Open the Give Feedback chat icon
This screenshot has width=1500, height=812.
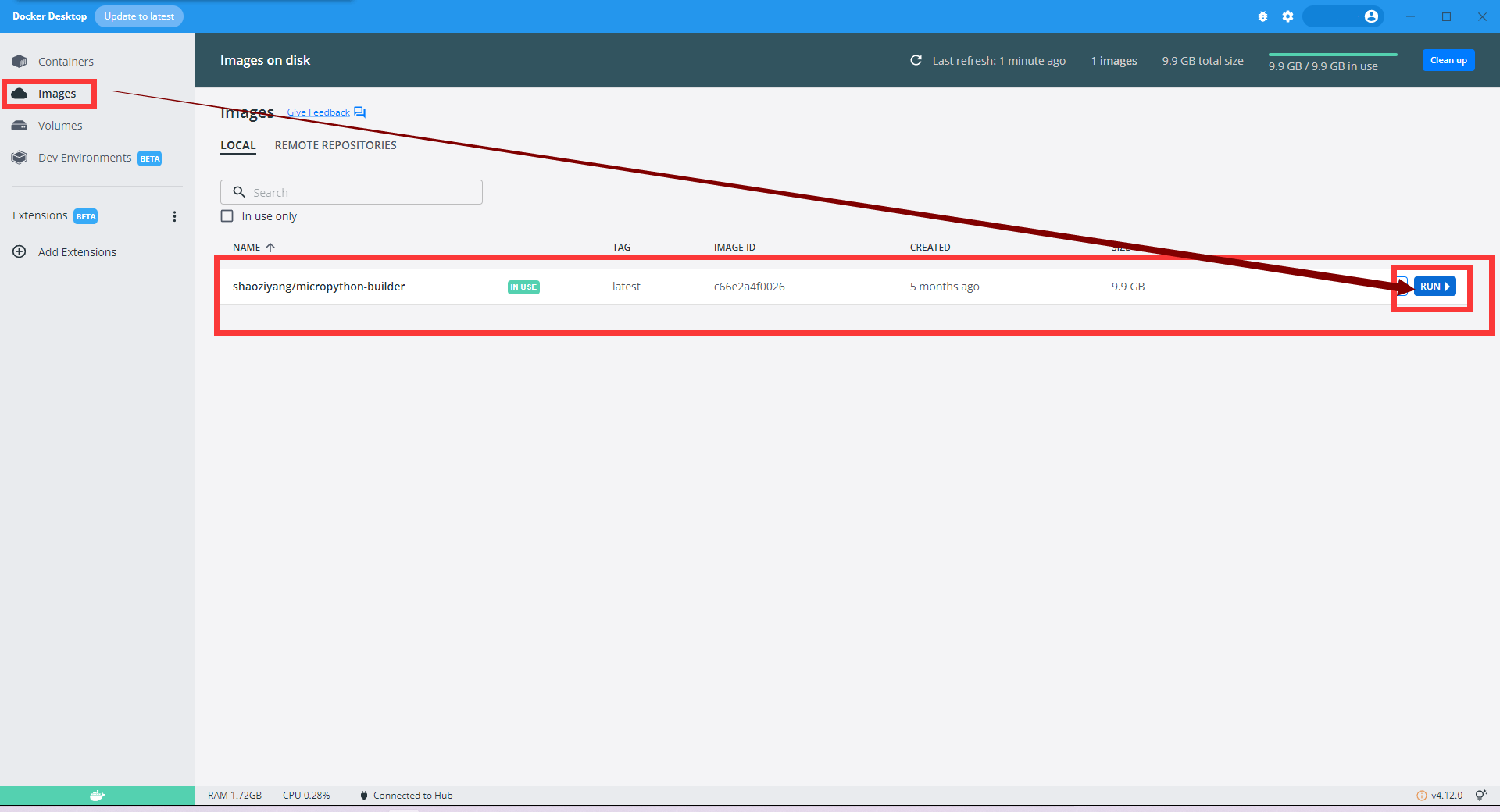359,112
